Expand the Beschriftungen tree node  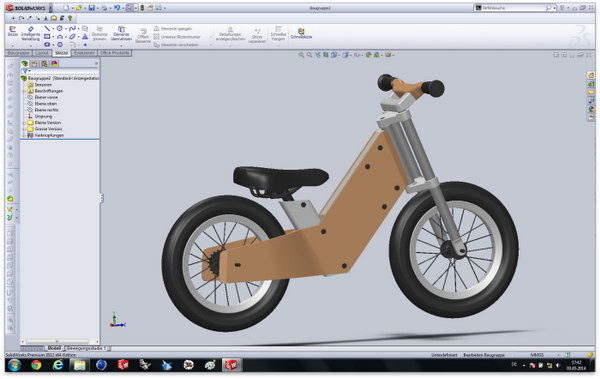pos(24,91)
